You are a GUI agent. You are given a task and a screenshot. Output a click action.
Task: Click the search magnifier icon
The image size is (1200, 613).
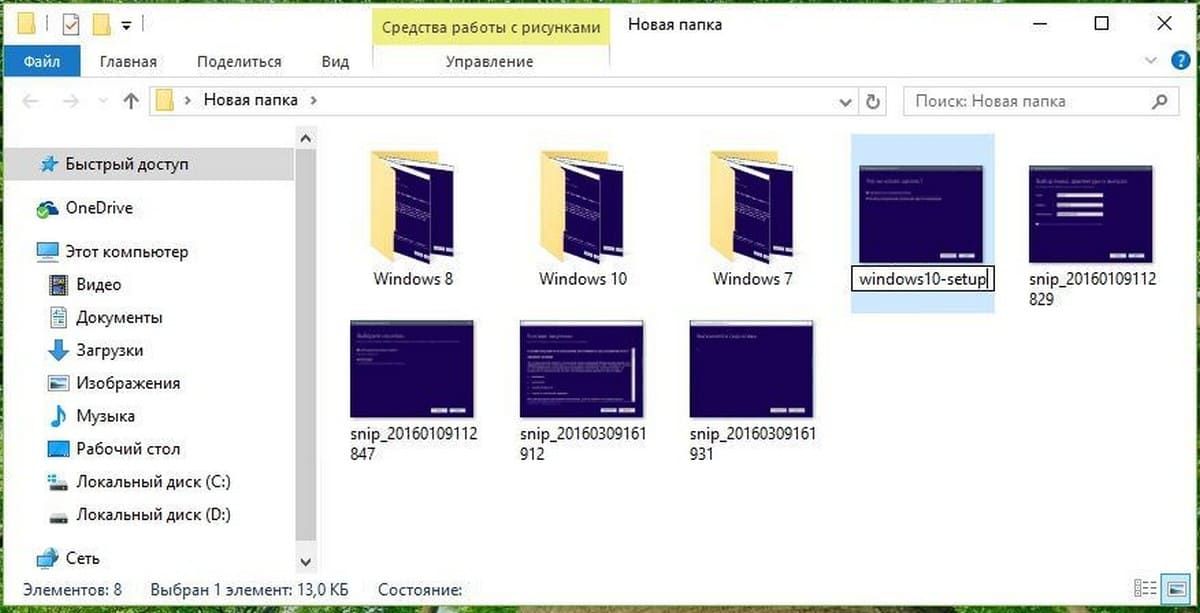[x=1160, y=101]
